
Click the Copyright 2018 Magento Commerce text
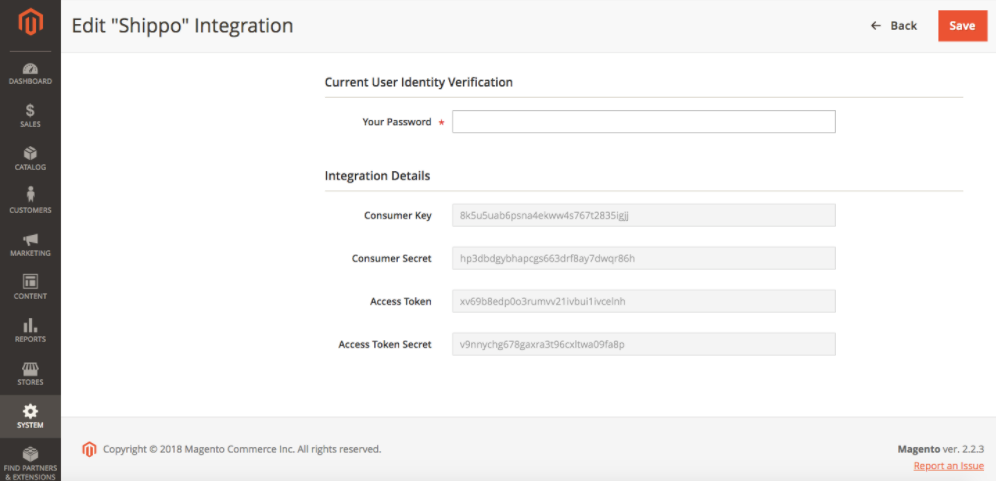coord(242,449)
